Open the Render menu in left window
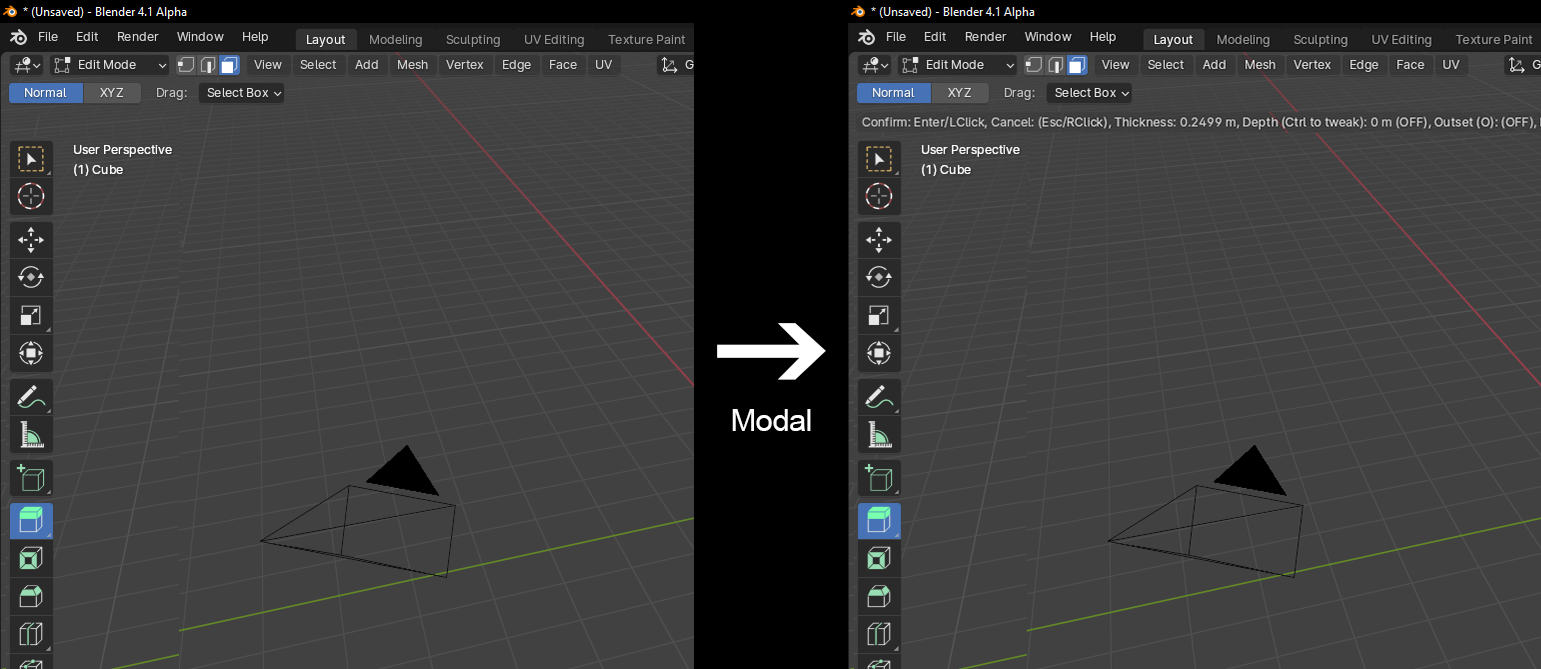This screenshot has height=669, width=1541. (x=138, y=37)
